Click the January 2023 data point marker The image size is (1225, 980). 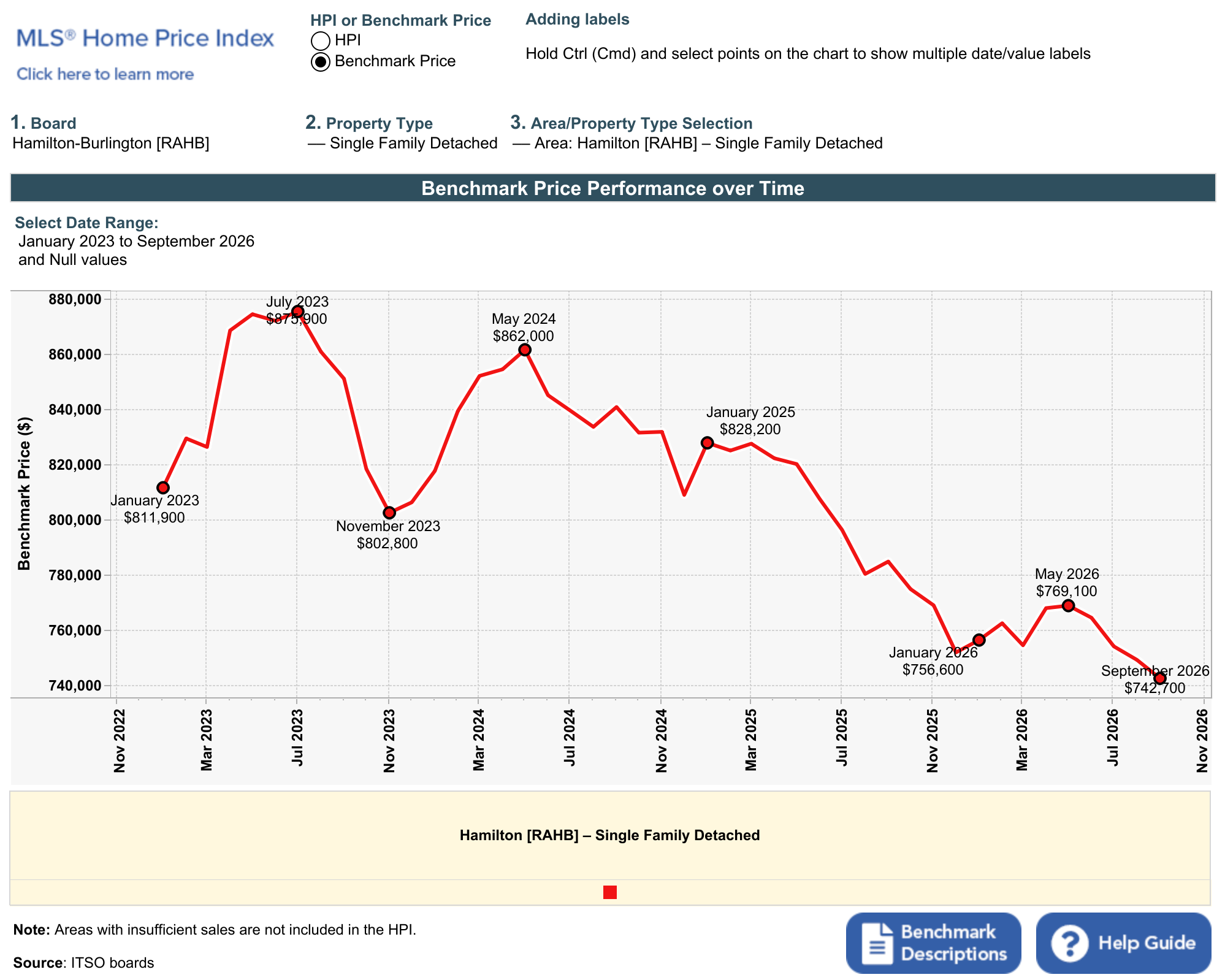163,488
